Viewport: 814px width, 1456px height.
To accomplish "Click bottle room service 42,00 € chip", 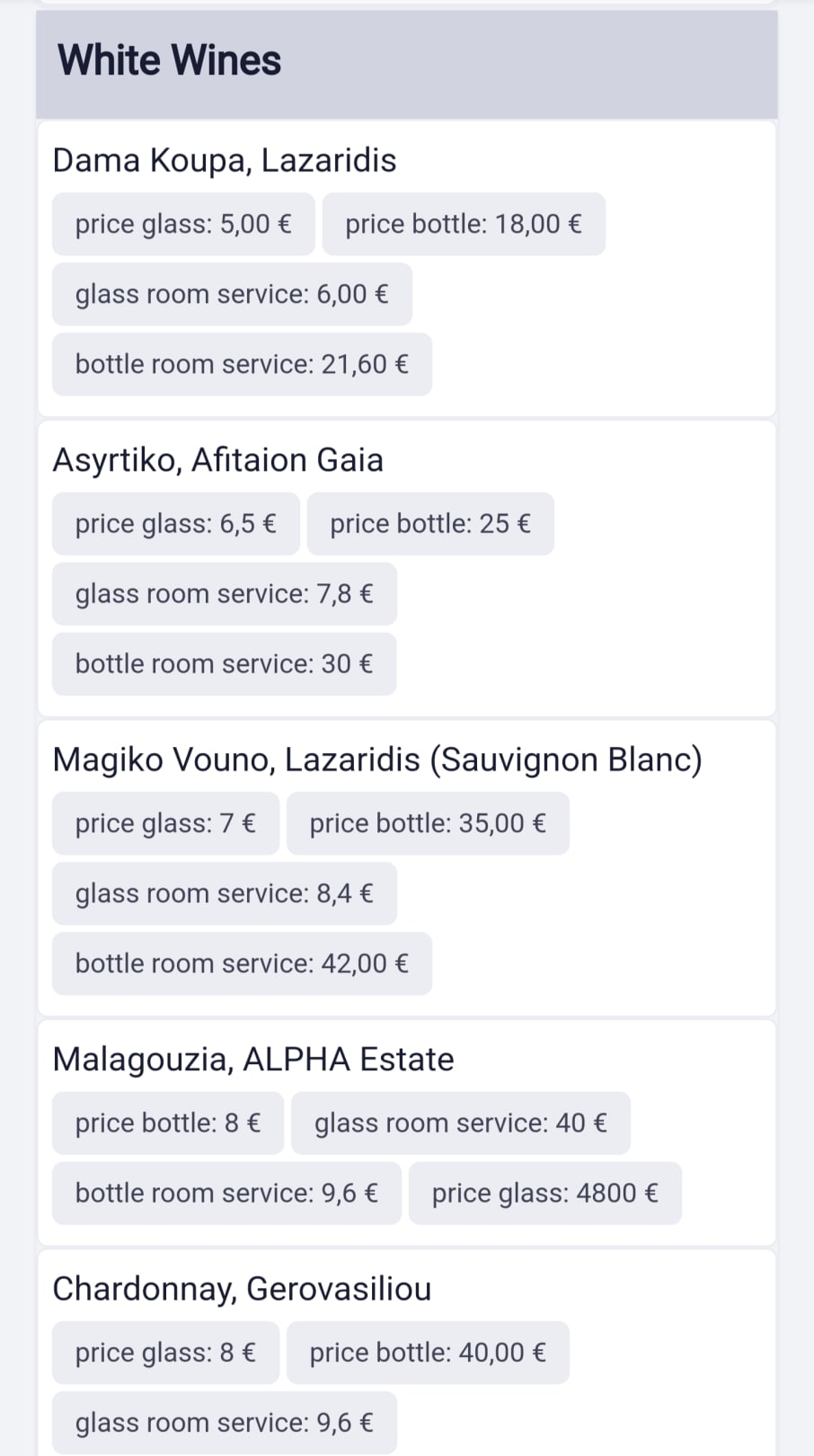I will [x=242, y=963].
